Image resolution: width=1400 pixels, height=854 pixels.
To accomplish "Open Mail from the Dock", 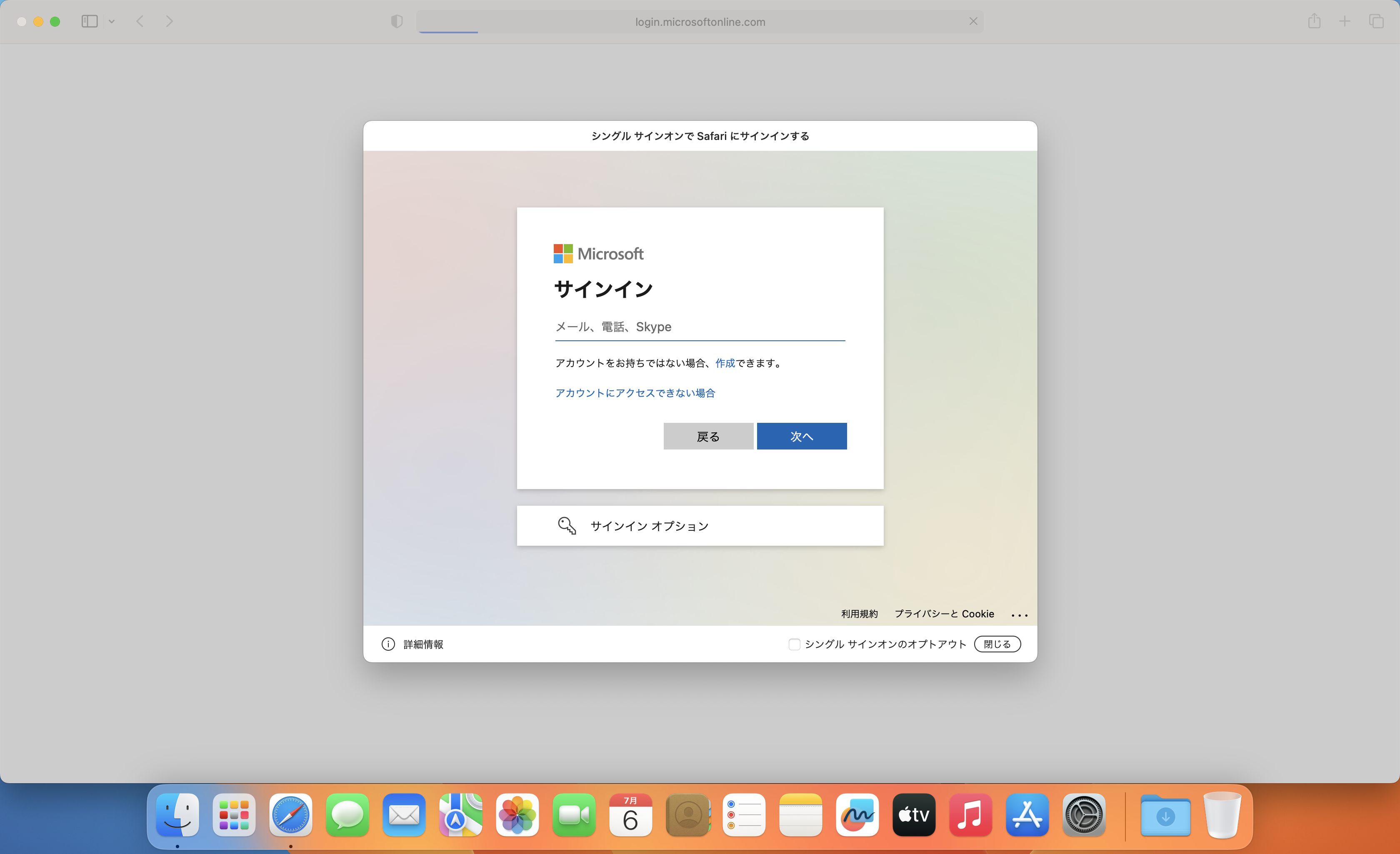I will 404,815.
